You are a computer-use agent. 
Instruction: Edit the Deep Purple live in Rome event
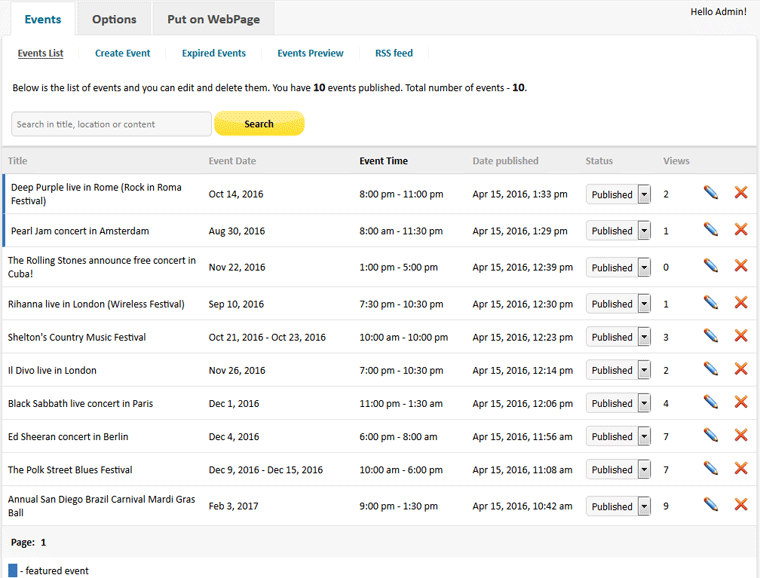click(711, 193)
